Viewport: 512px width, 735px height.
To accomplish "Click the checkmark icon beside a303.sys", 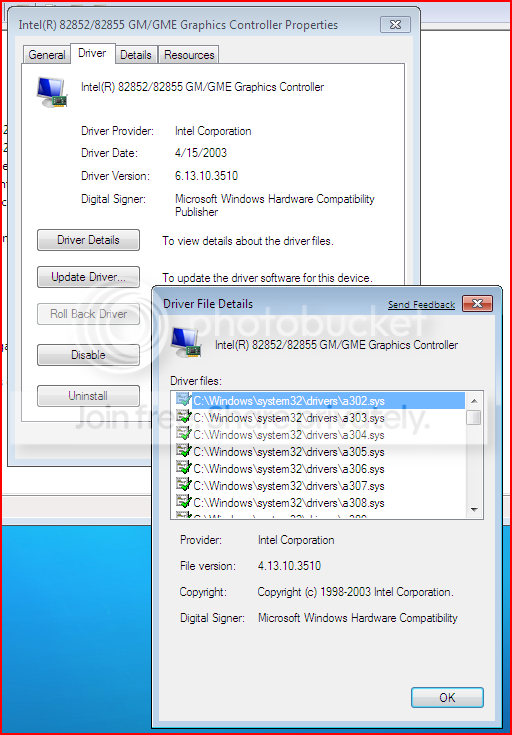I will click(x=184, y=417).
